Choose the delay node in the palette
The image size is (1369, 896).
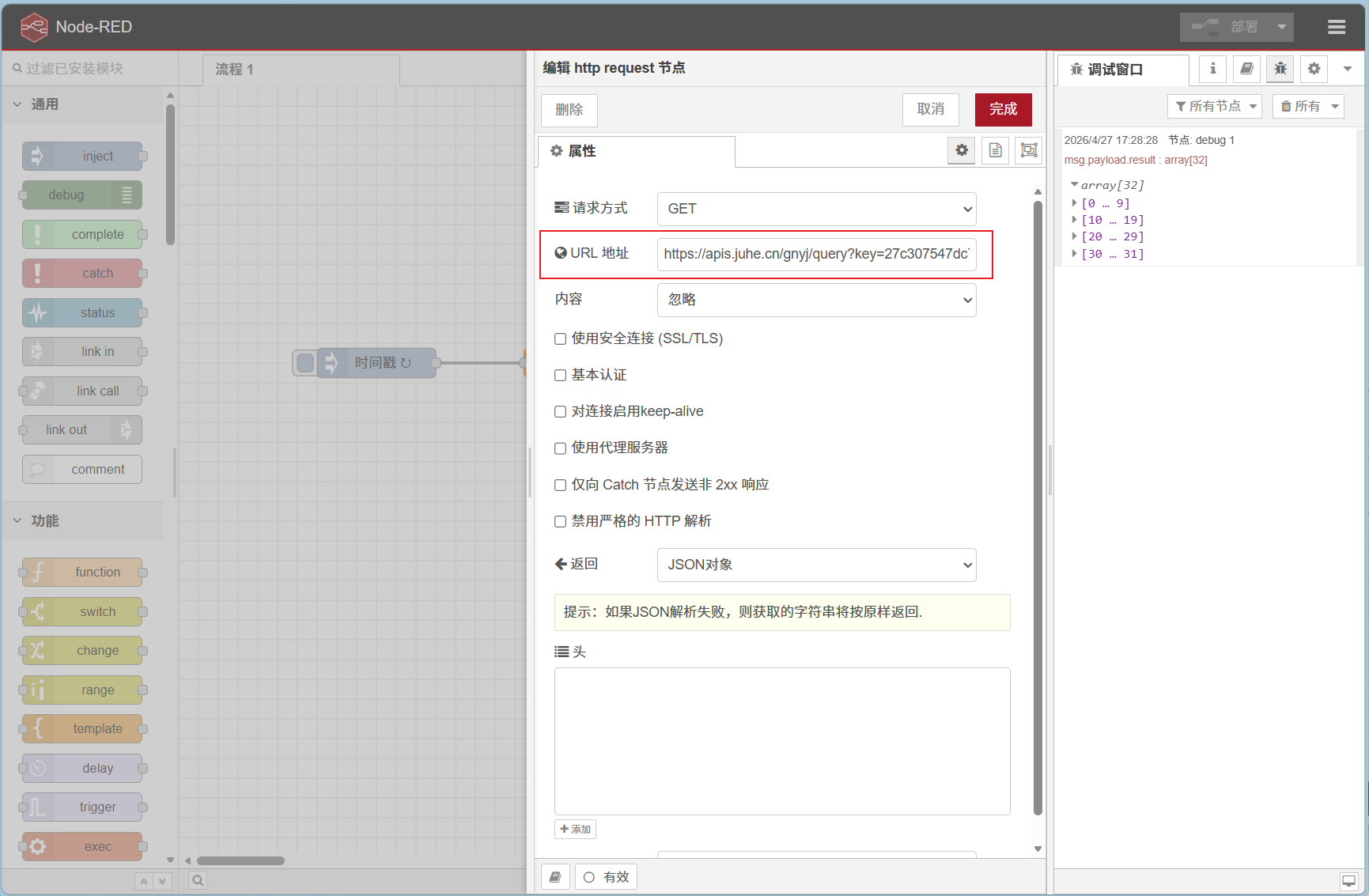[82, 769]
